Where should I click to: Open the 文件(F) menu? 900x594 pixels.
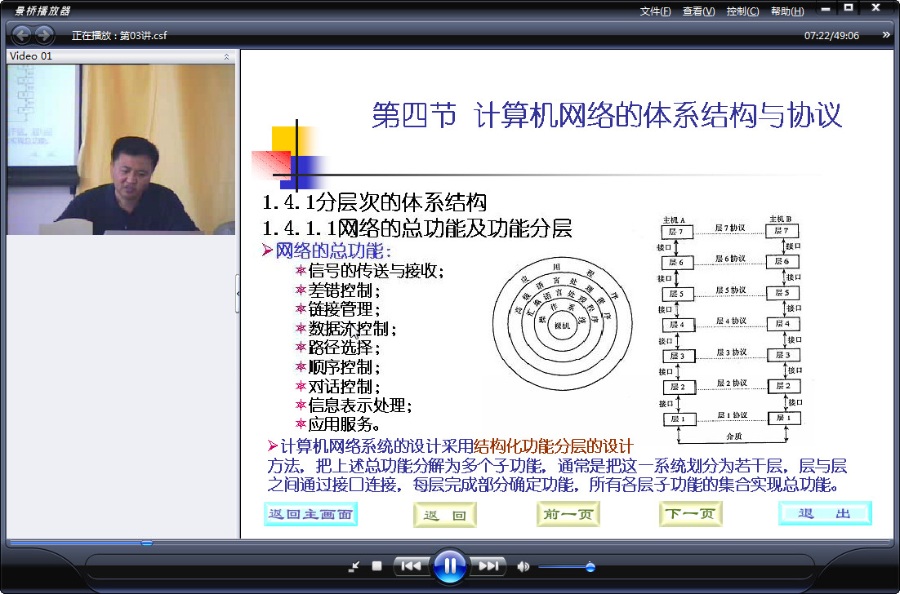(x=655, y=11)
